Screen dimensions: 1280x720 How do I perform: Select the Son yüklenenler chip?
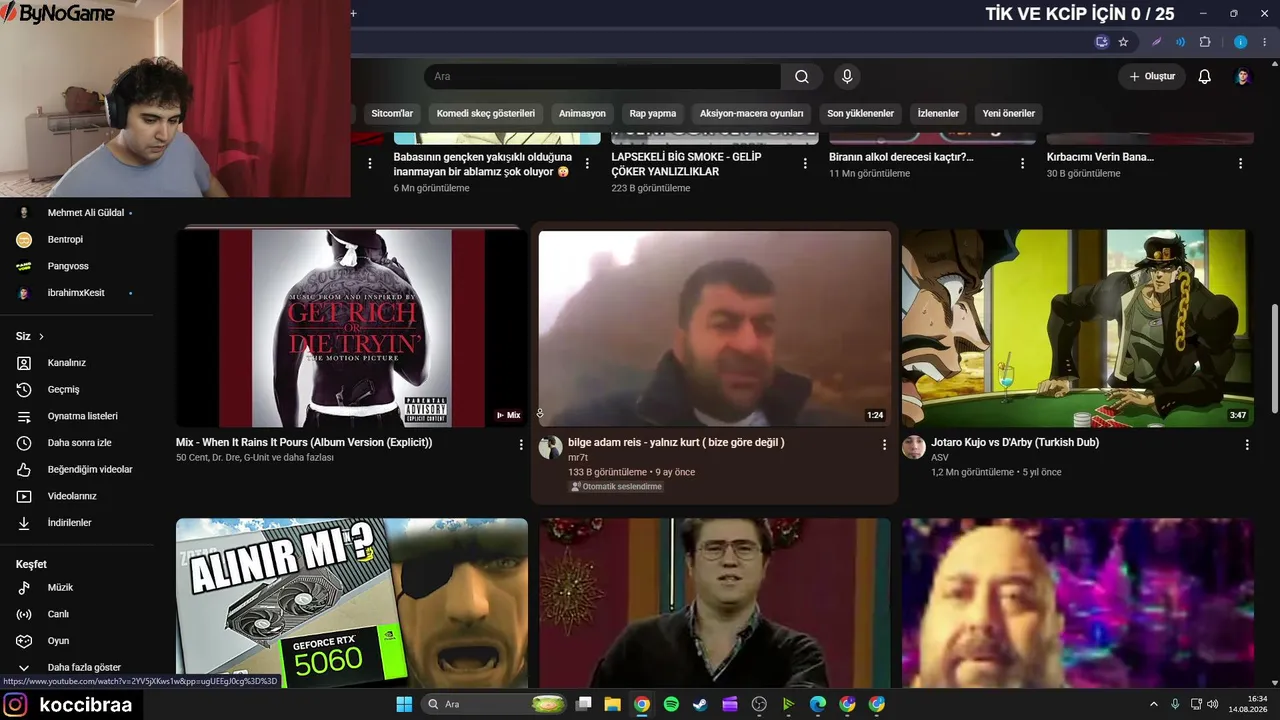pos(861,114)
